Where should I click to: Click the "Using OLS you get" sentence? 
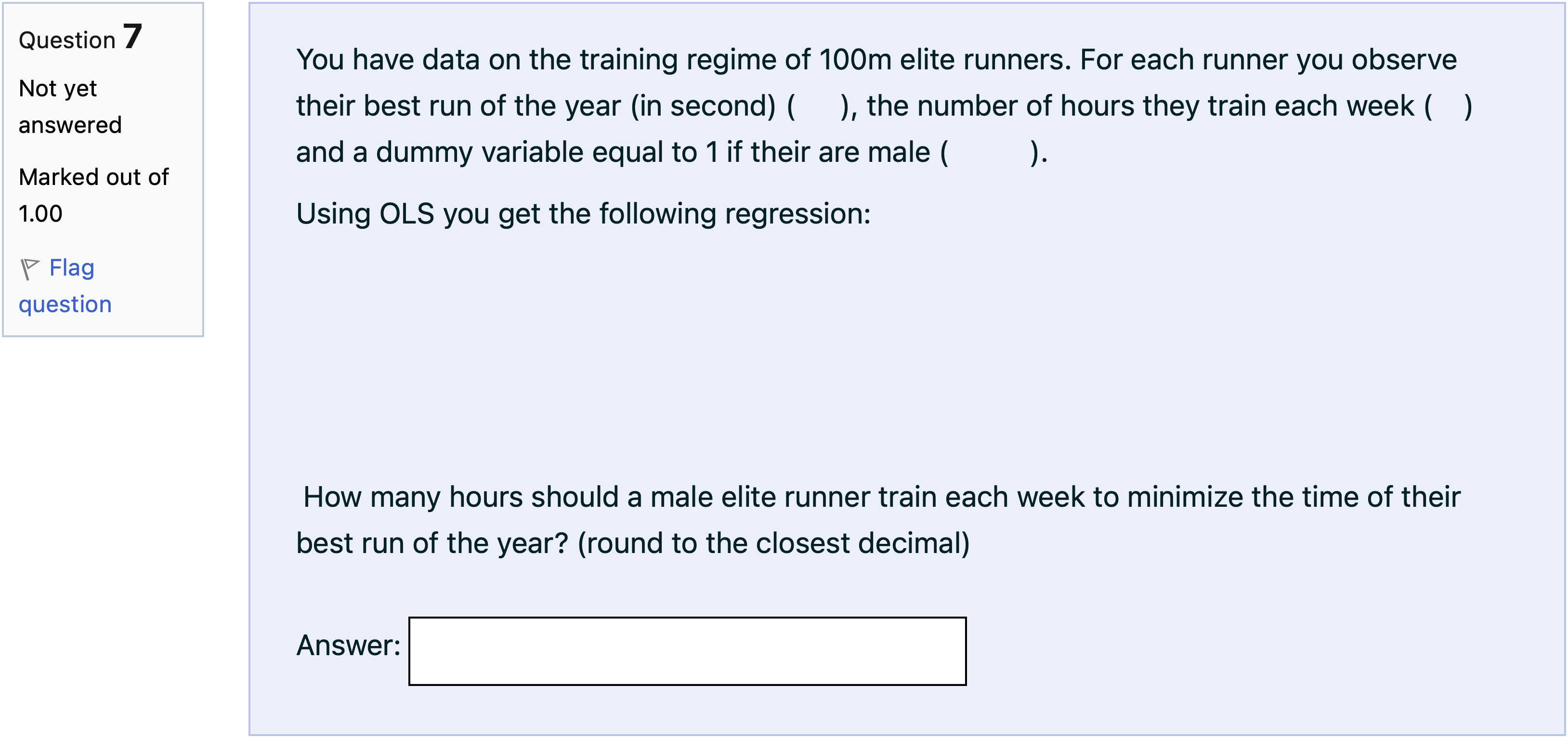[583, 214]
